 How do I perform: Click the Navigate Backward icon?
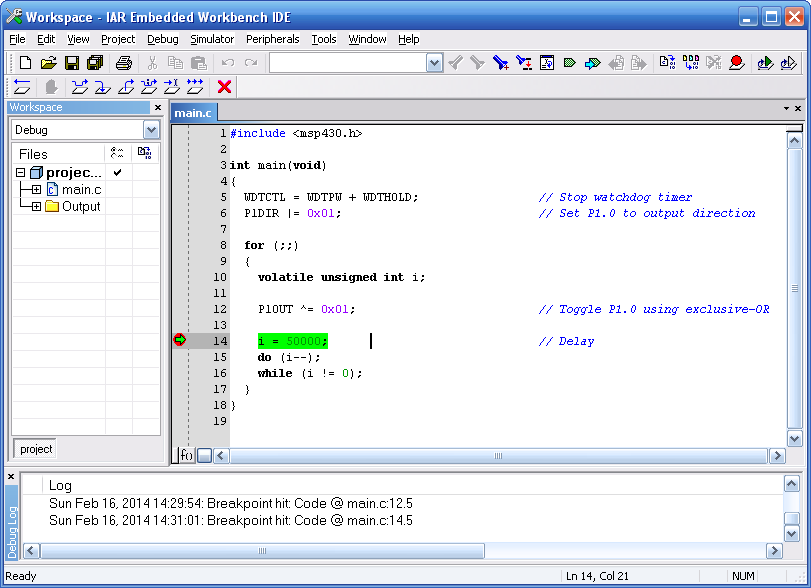[616, 63]
